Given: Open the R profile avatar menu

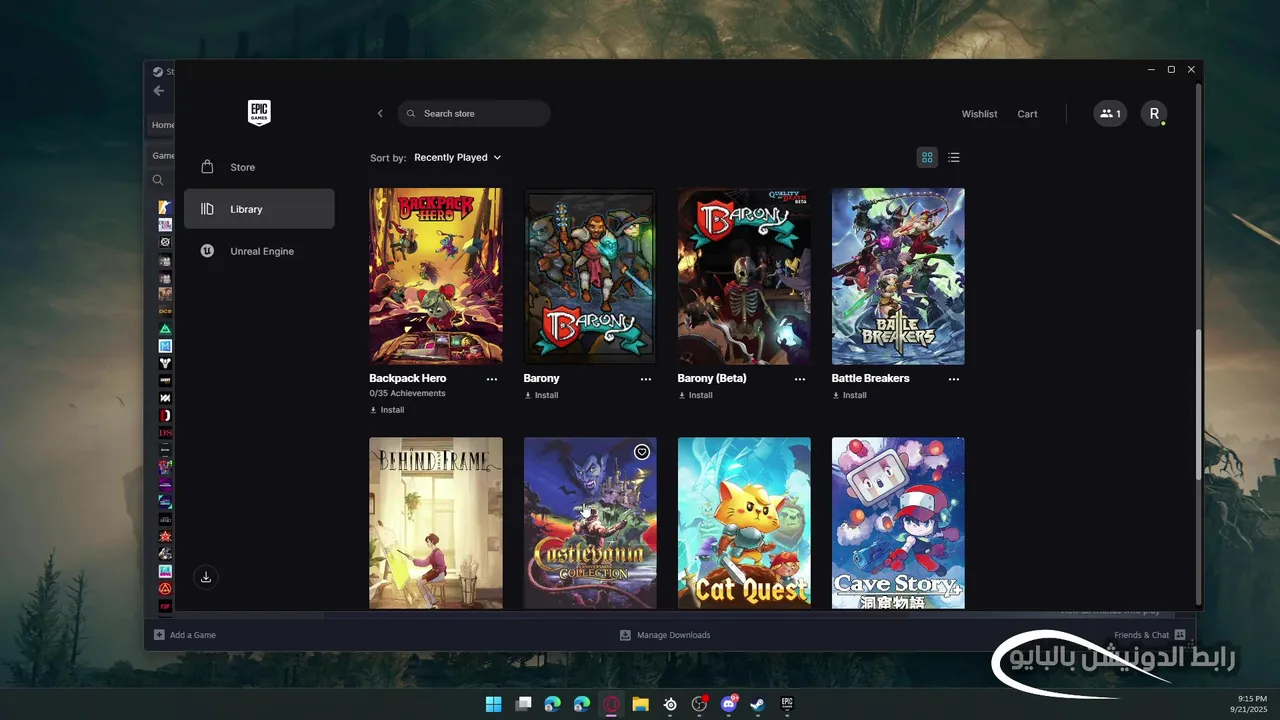Looking at the screenshot, I should click(x=1154, y=113).
